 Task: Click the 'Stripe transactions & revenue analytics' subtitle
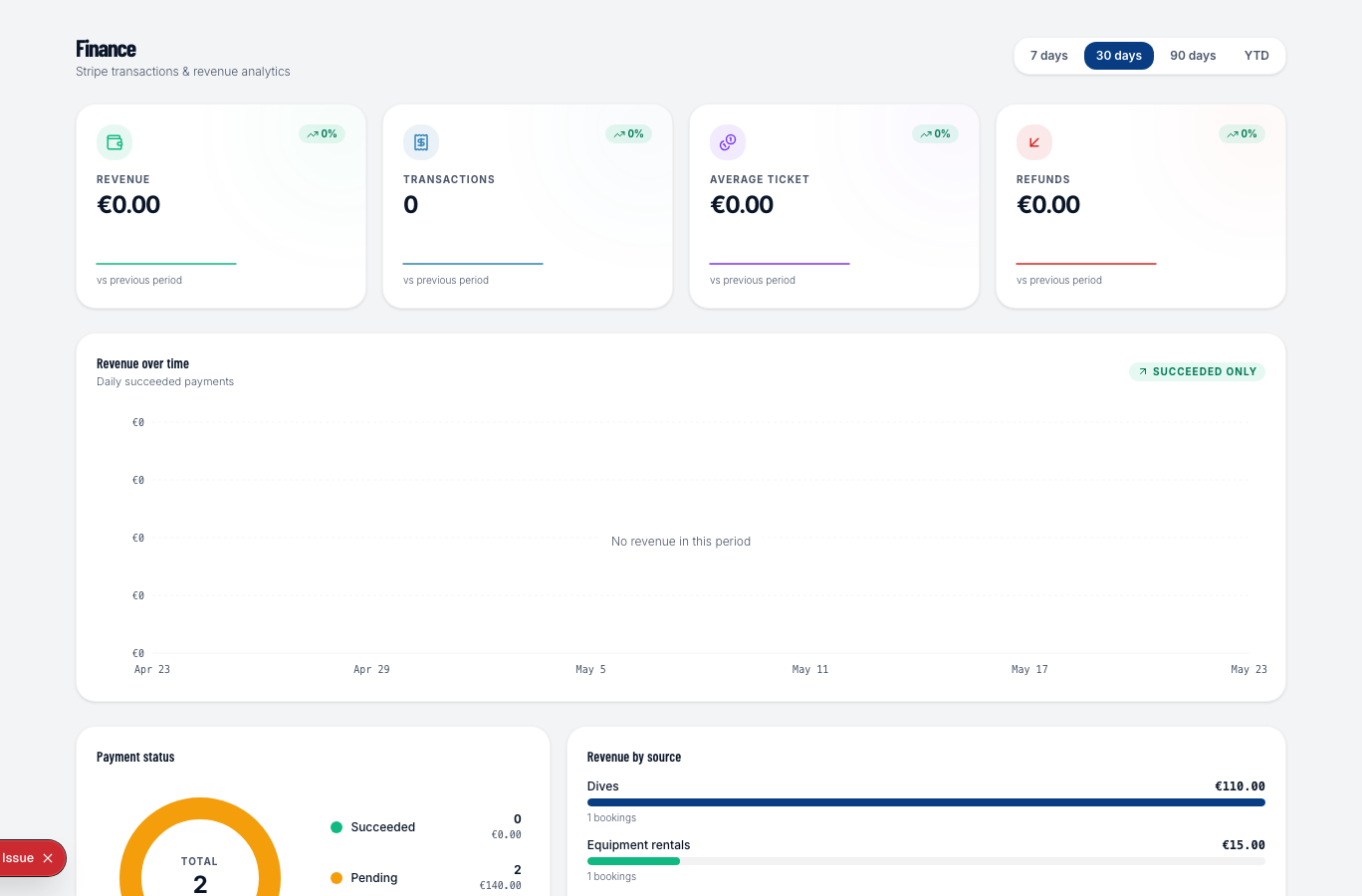click(x=183, y=72)
